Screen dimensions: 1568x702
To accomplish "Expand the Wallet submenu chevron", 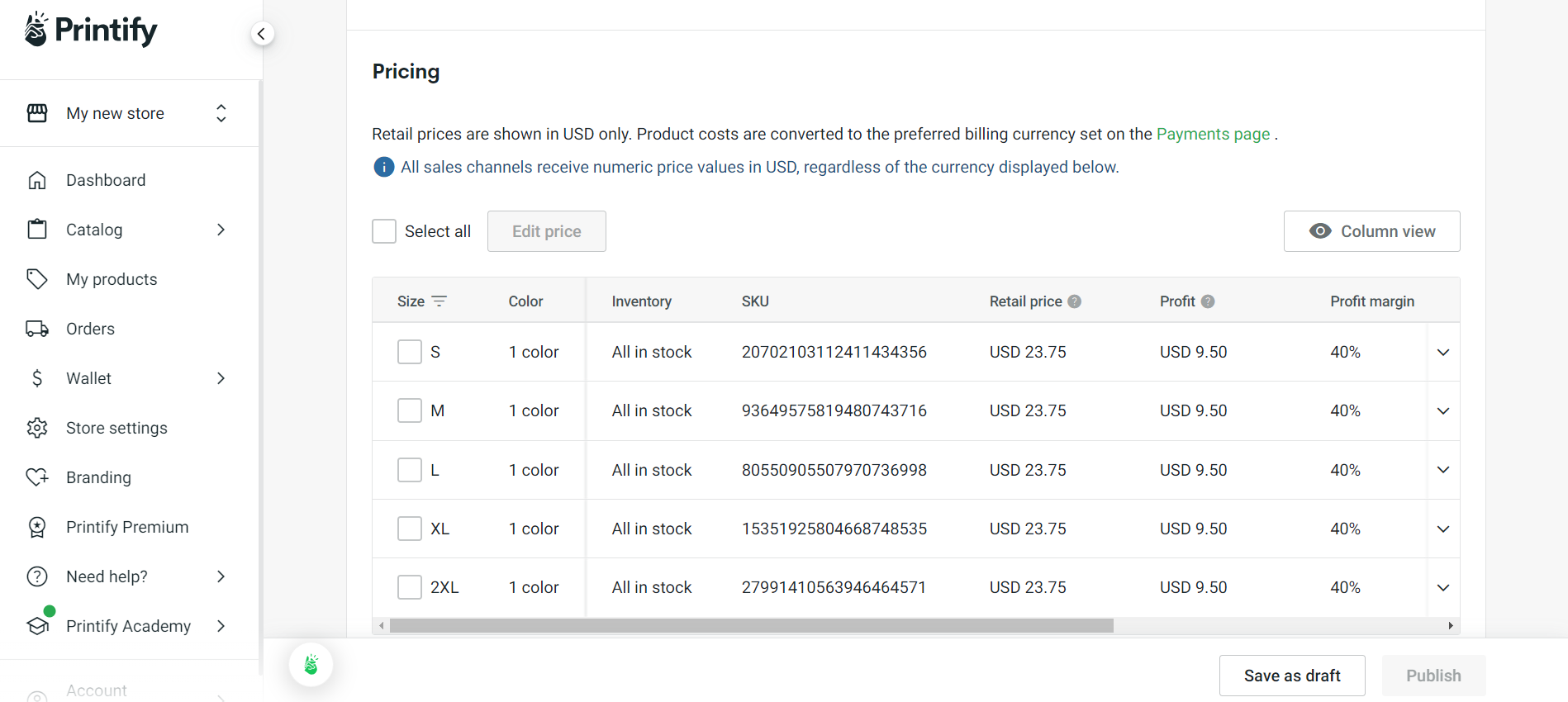I will click(x=221, y=378).
